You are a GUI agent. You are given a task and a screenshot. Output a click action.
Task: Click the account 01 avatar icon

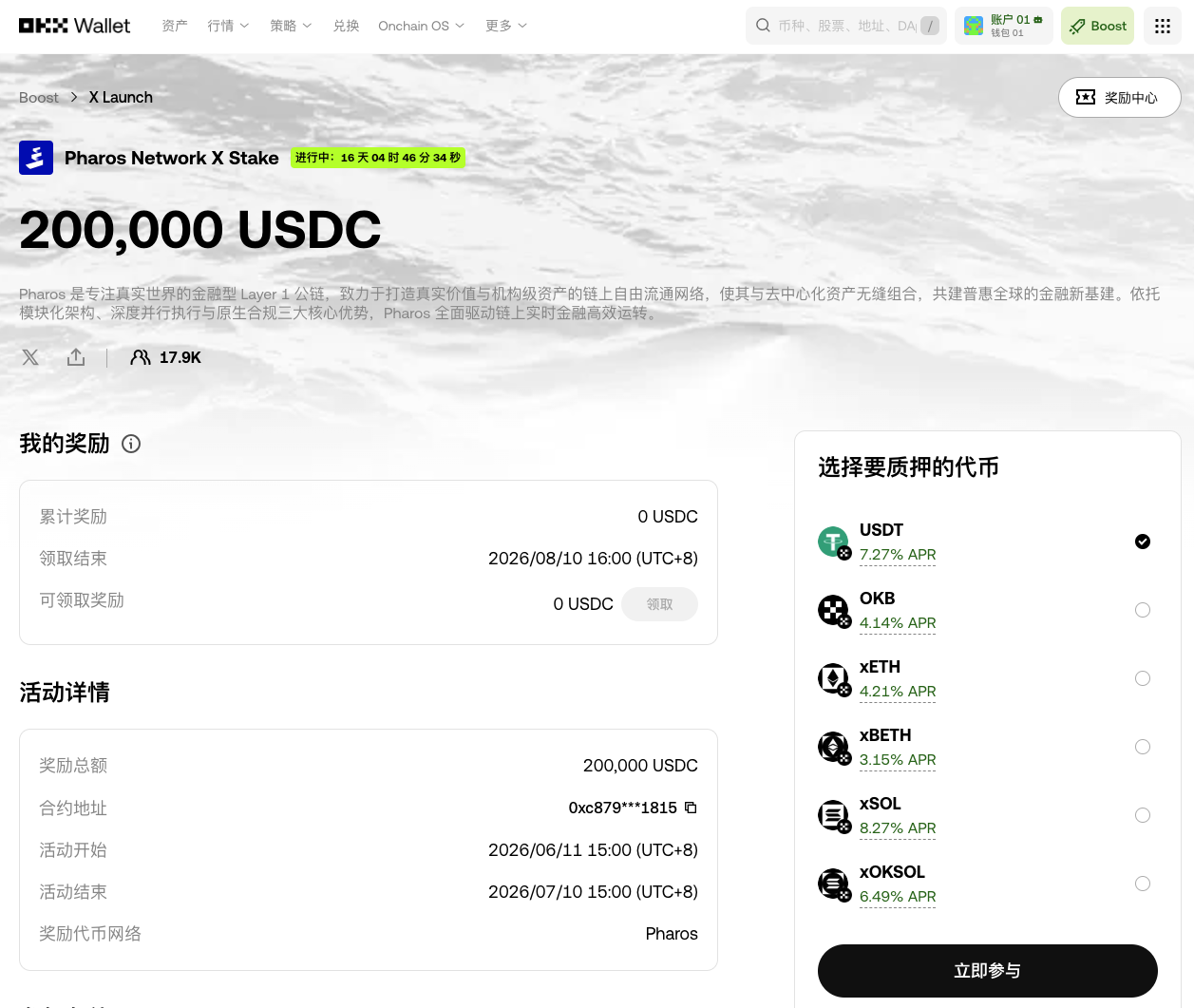[974, 26]
